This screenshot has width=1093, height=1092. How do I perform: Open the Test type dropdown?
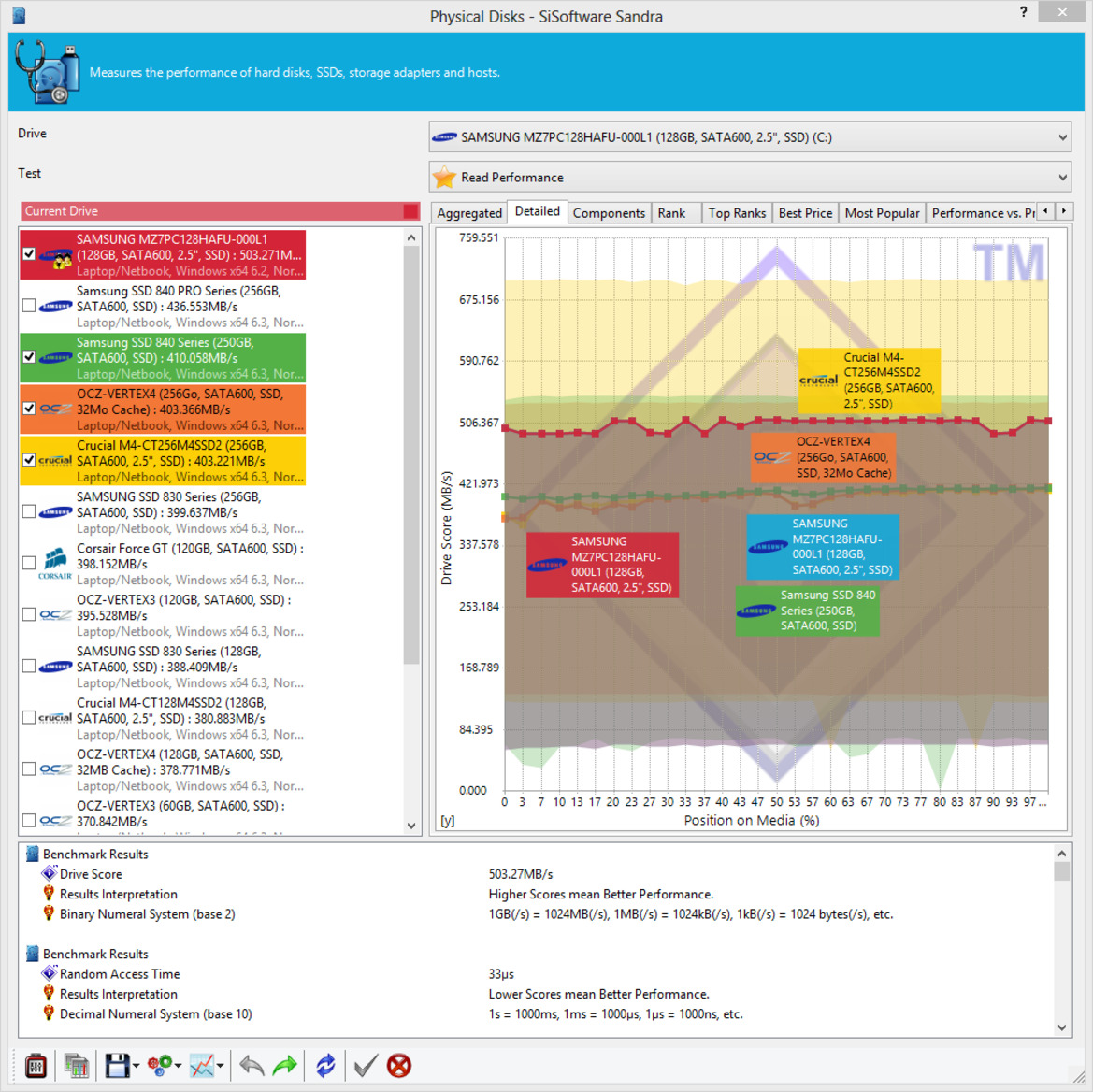[750, 177]
